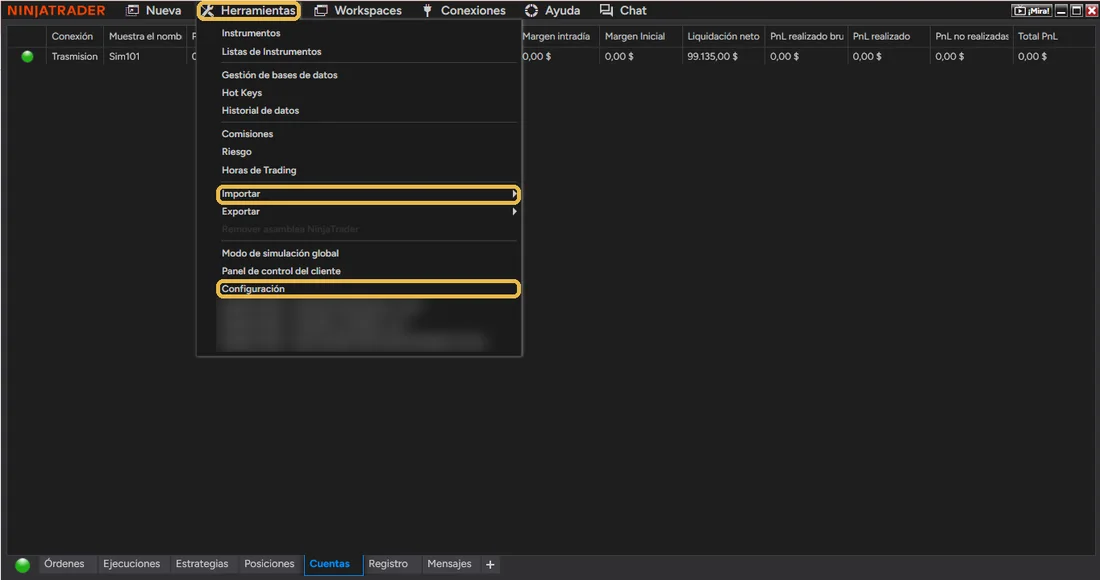Click green status dot in Sim101 row
The image size is (1100, 580).
27,56
